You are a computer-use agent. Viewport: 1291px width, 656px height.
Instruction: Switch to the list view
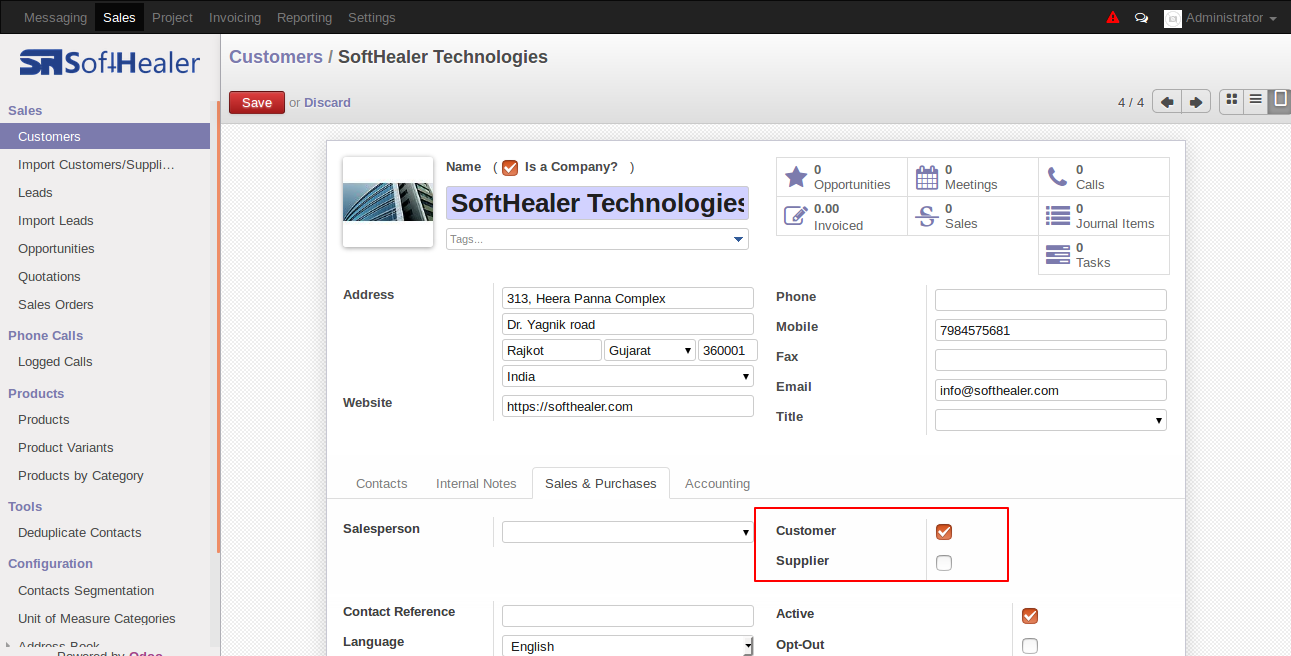(1256, 100)
